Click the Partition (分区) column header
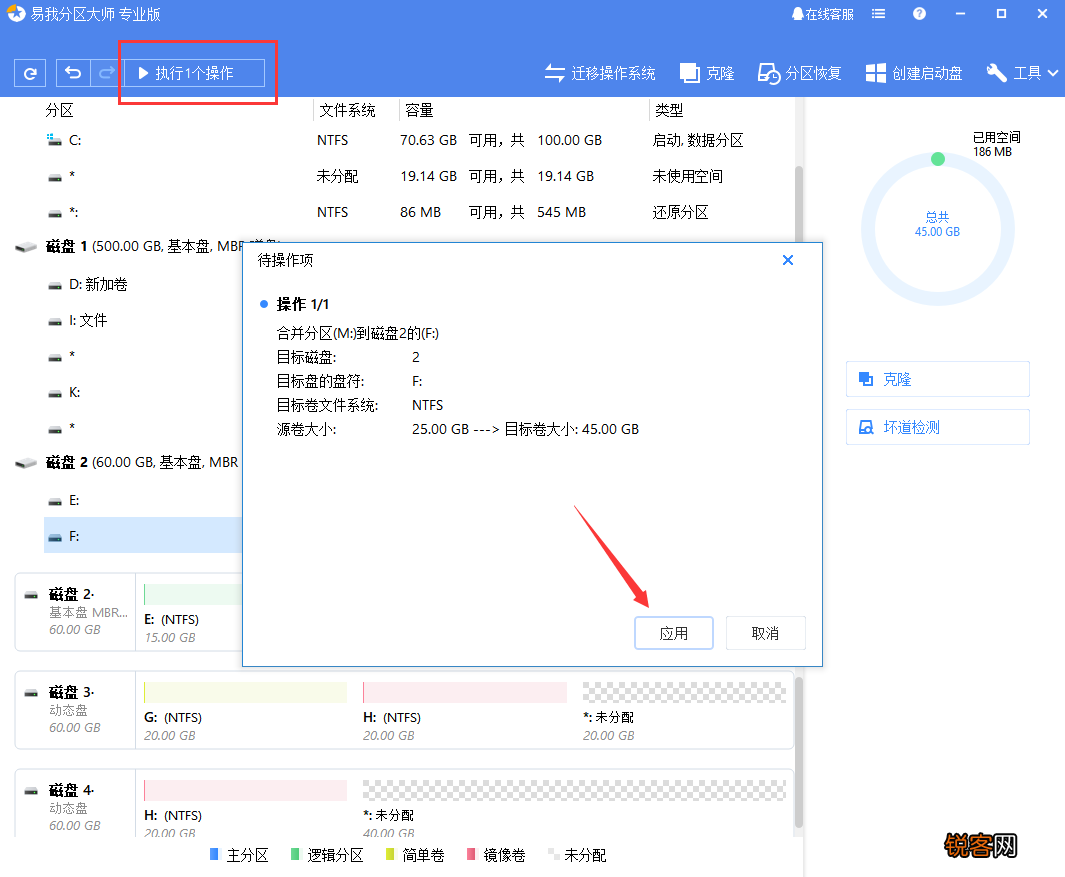Image resolution: width=1065 pixels, height=877 pixels. click(60, 110)
